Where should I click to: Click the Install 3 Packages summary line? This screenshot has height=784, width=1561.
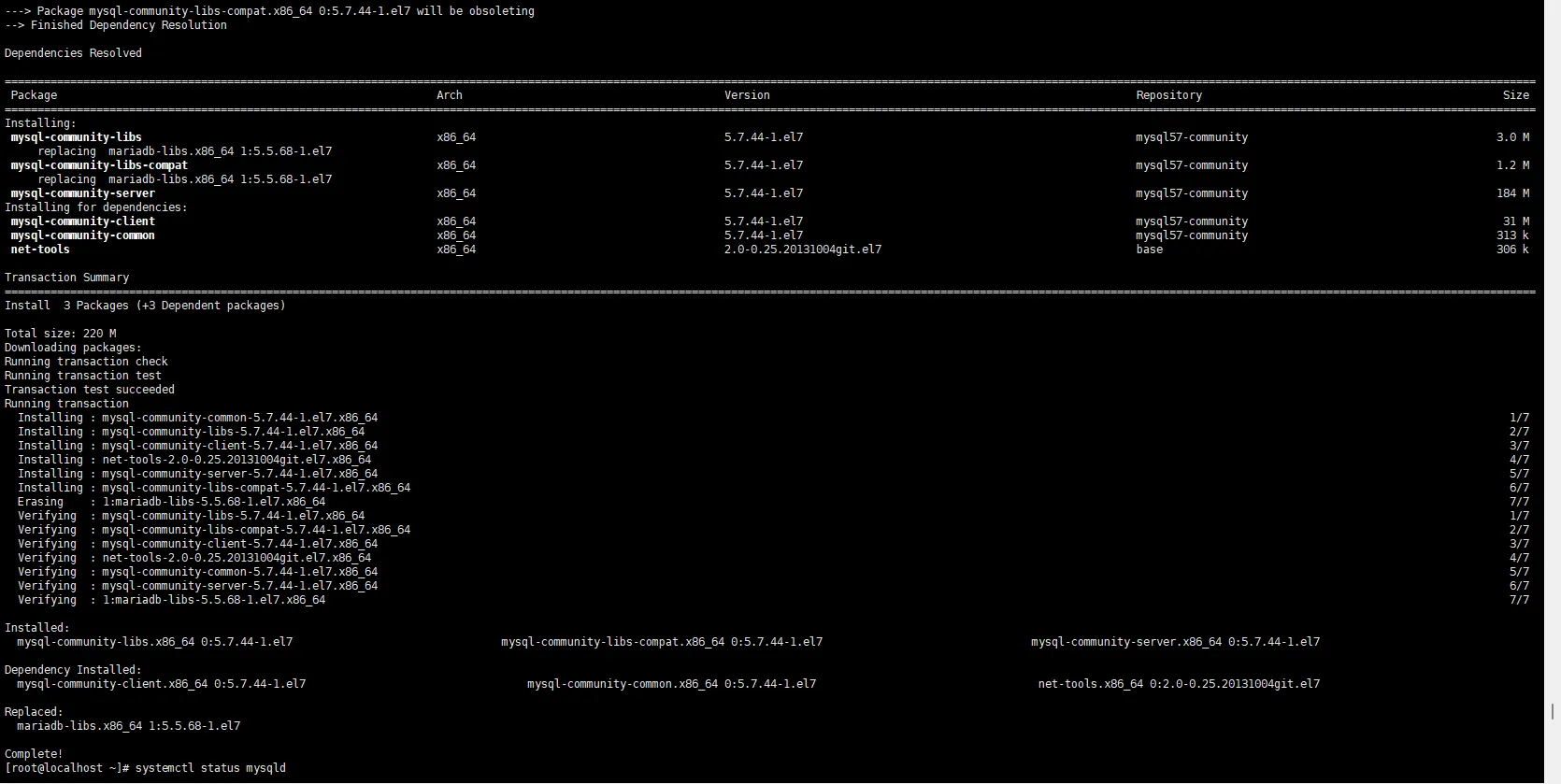click(145, 306)
